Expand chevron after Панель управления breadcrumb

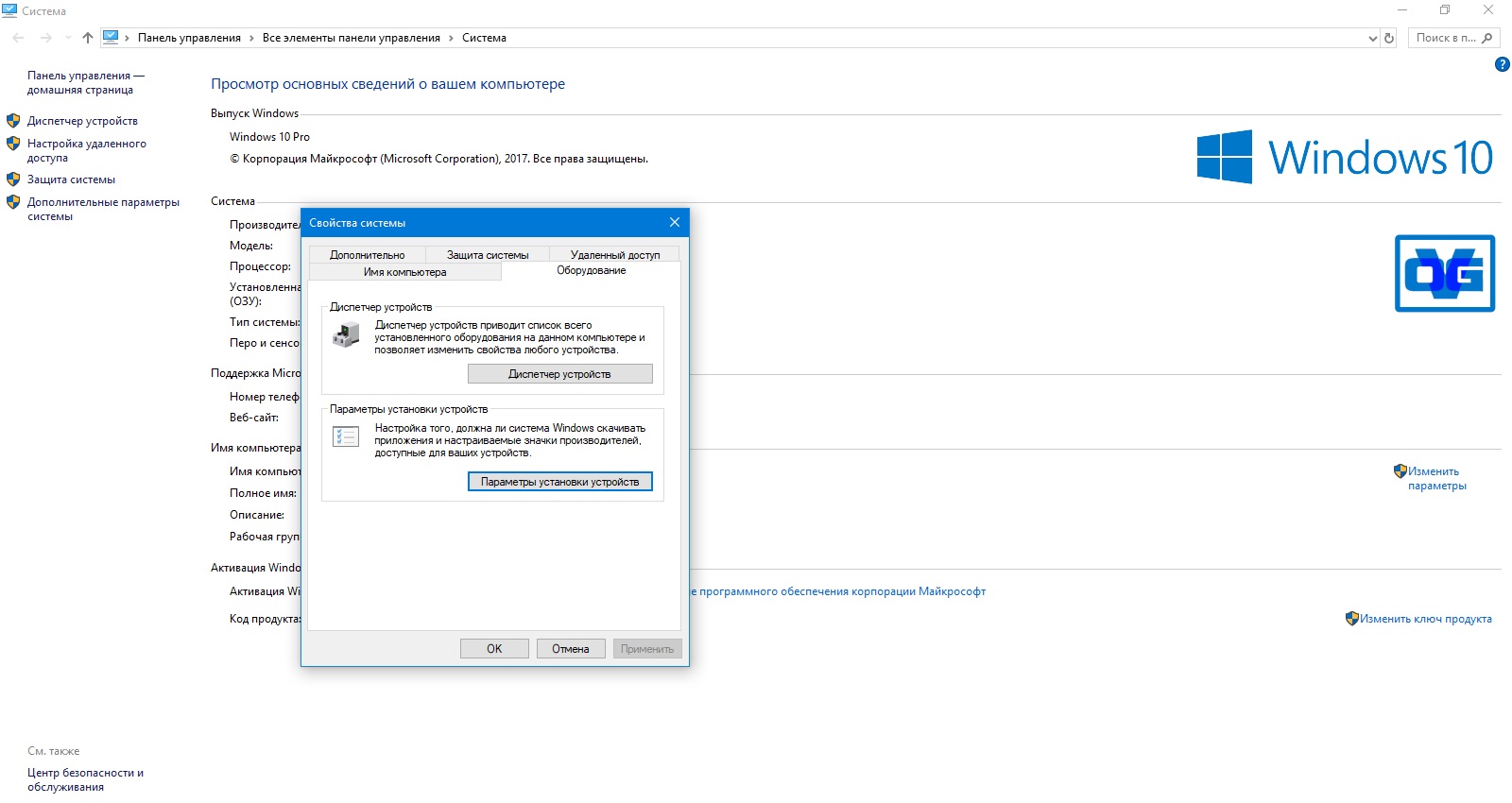pyautogui.click(x=251, y=38)
